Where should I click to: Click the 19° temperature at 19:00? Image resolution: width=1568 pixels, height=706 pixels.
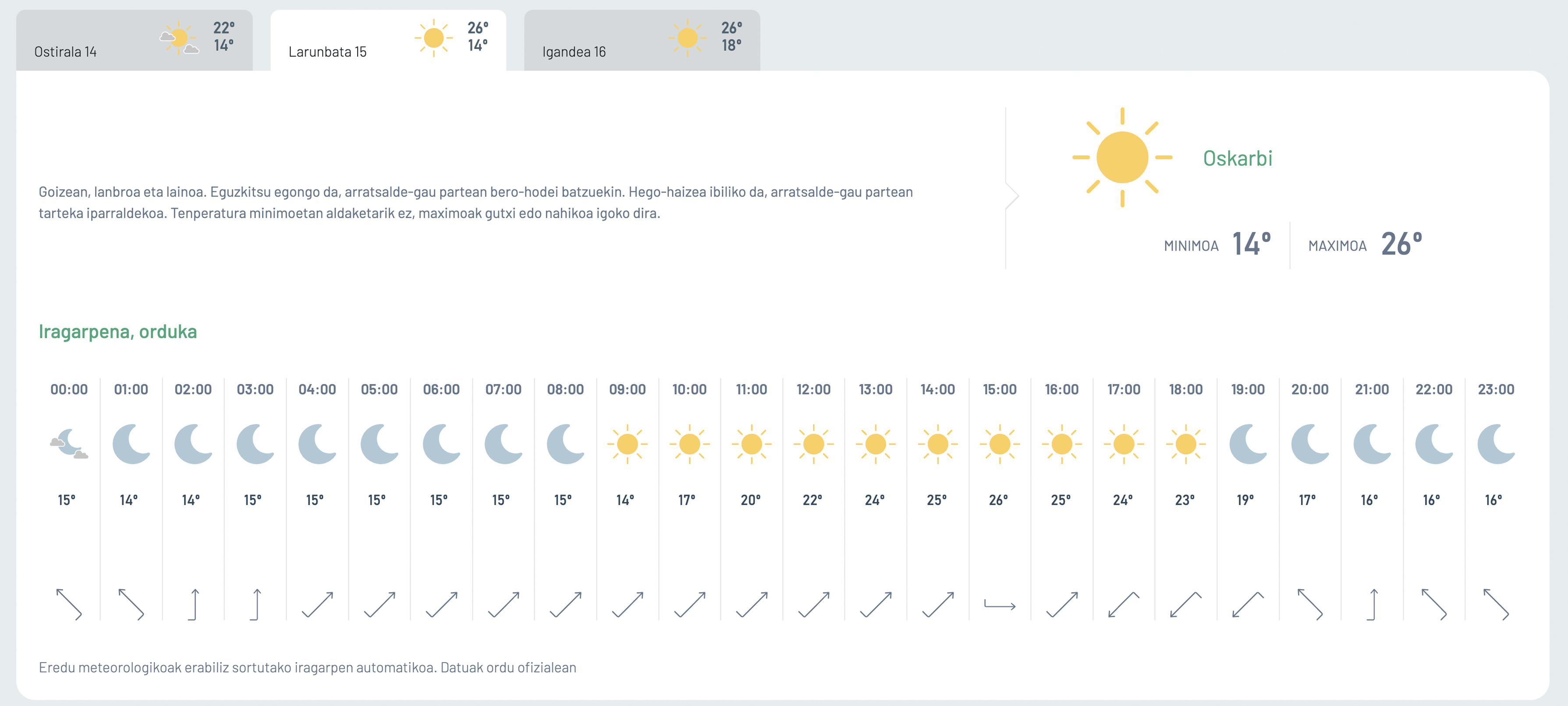[x=1245, y=500]
